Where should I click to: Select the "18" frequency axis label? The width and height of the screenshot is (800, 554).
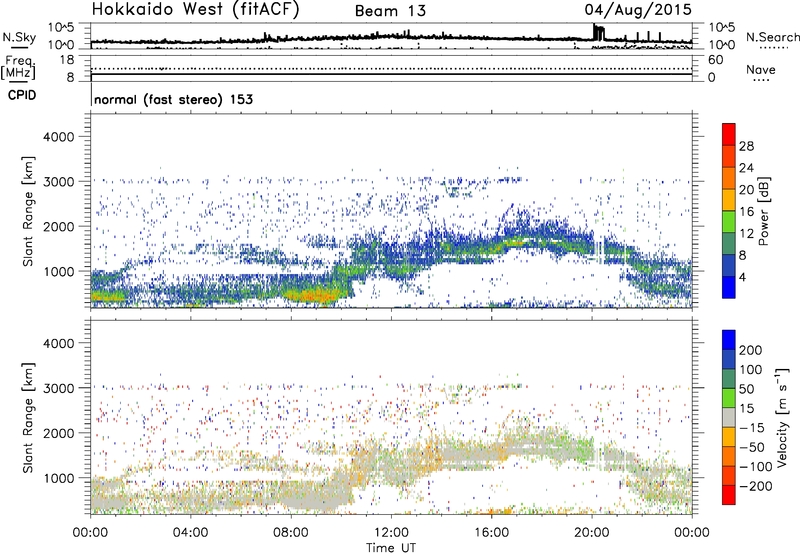(x=66, y=60)
